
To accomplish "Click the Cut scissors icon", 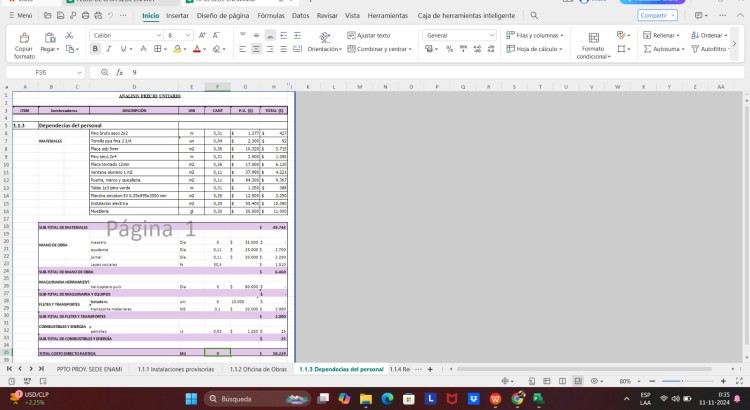I will (x=69, y=35).
